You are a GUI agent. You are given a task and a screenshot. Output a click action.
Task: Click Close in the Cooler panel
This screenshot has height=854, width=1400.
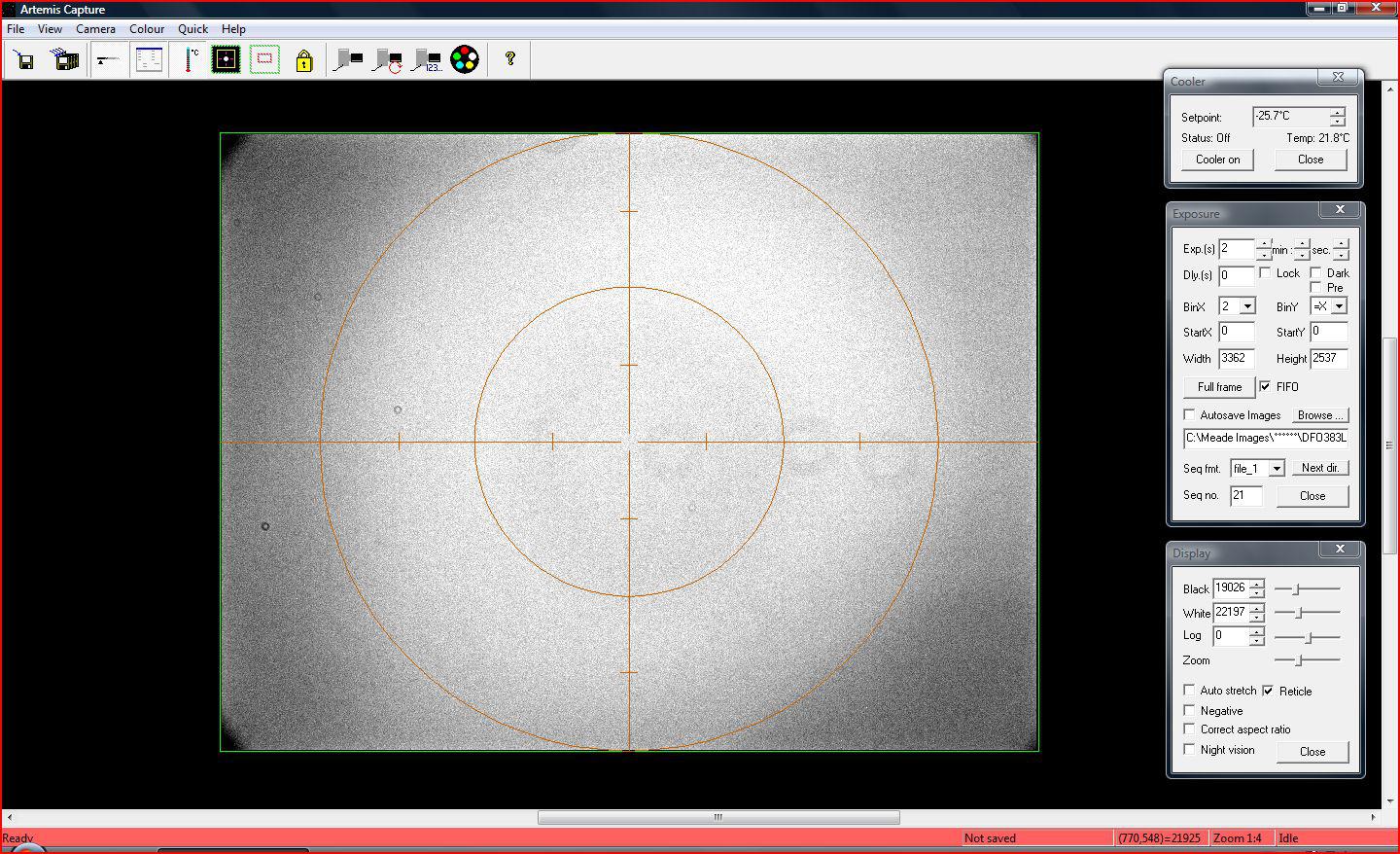click(1311, 160)
